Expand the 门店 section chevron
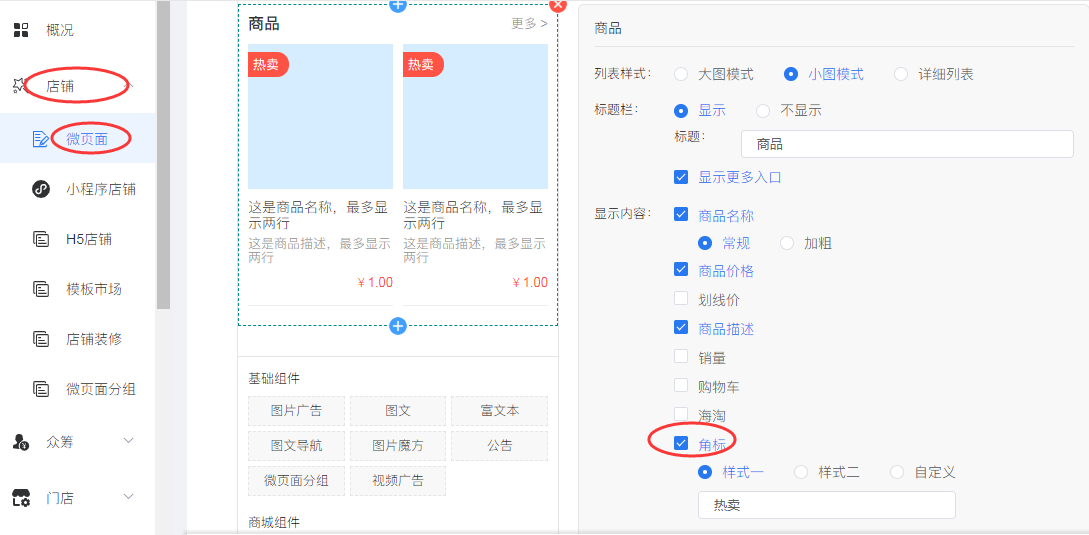This screenshot has width=1089, height=535. (x=128, y=497)
